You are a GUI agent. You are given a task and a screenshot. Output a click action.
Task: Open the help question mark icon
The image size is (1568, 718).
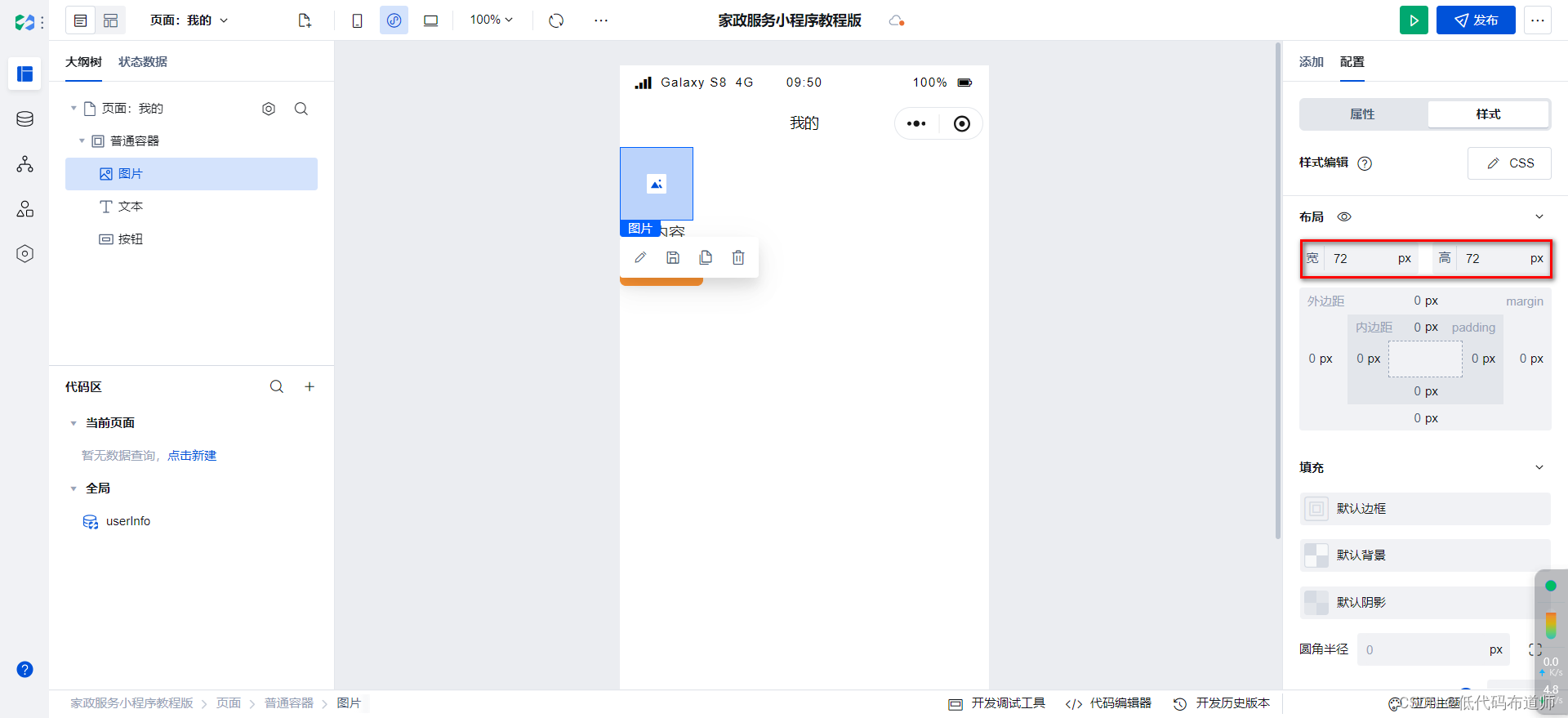[x=24, y=670]
